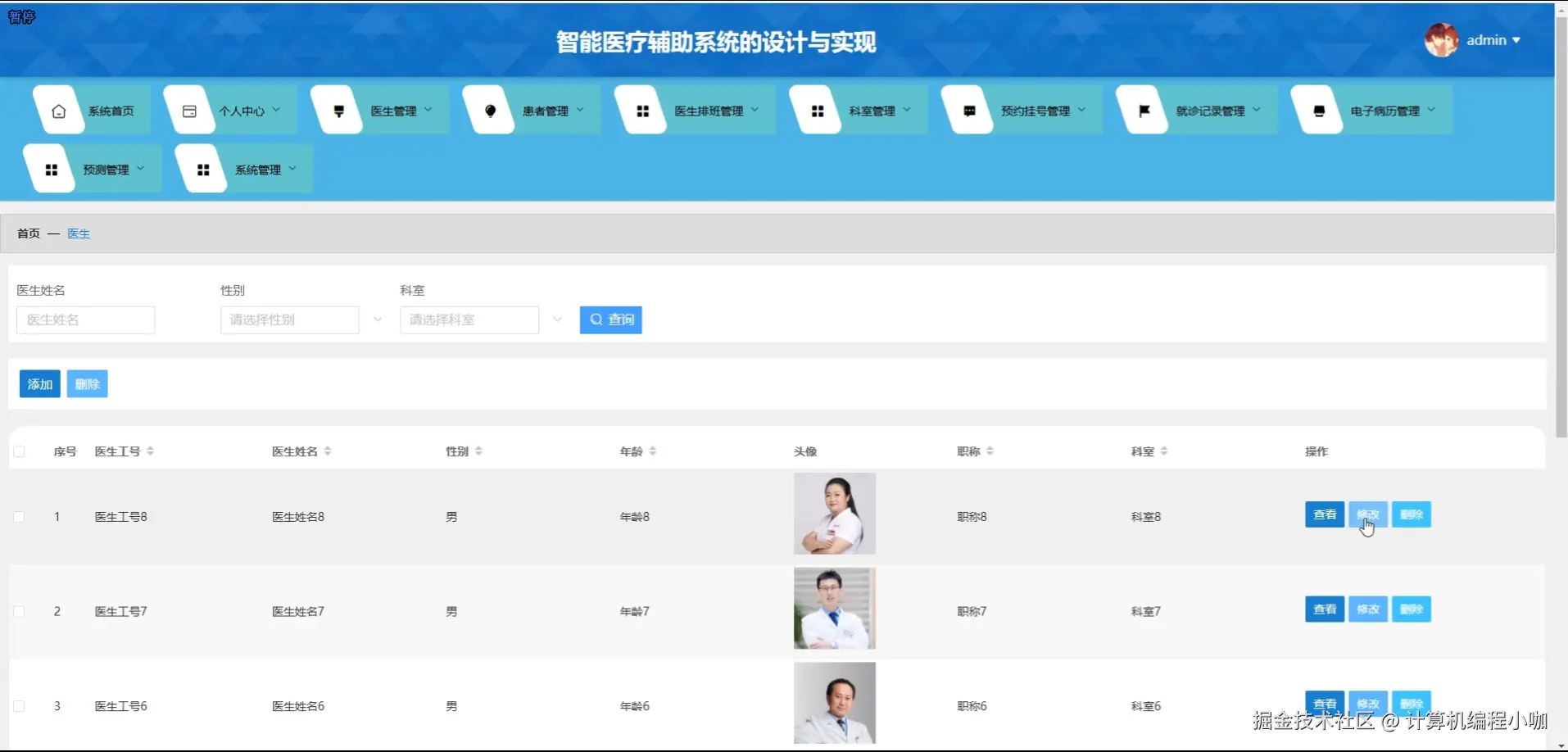Tick the checkbox for 医生工号7 row
The image size is (1568, 752).
(x=19, y=612)
